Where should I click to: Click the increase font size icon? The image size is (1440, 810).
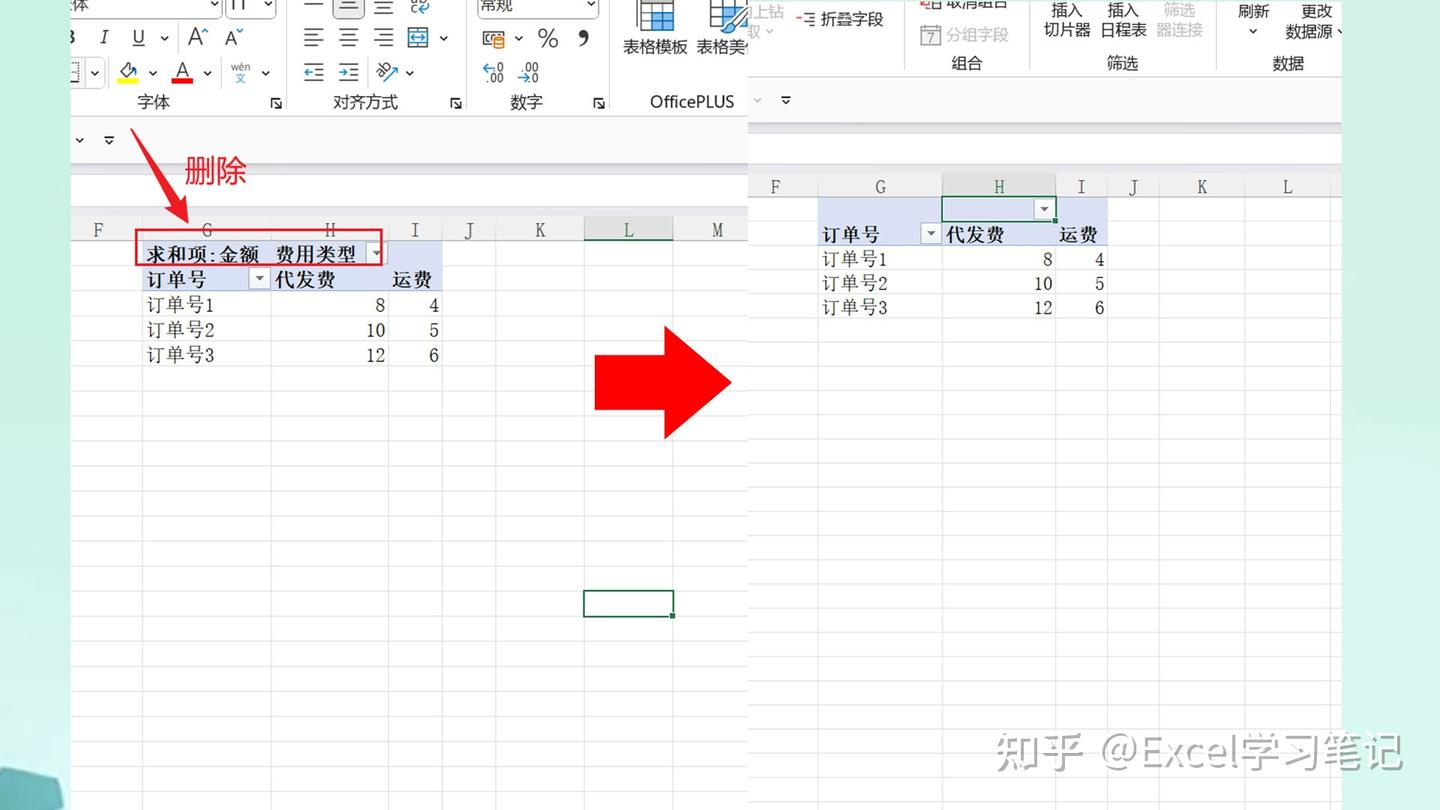point(195,35)
